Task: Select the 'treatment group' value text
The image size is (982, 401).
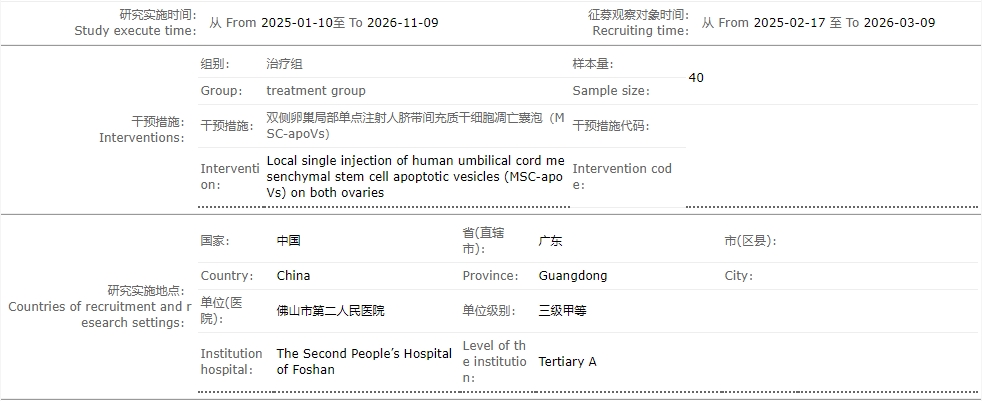Action: point(316,91)
